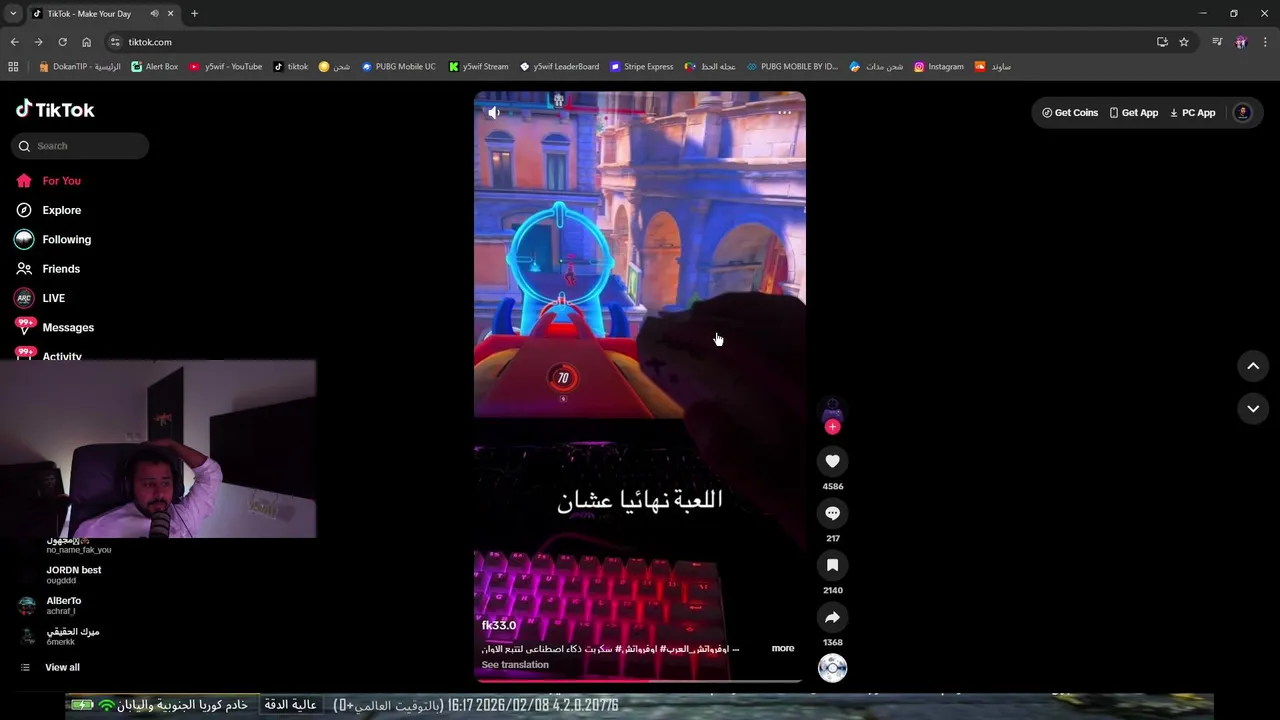Open the browser media control icon
The image size is (1280, 720).
(x=1217, y=42)
